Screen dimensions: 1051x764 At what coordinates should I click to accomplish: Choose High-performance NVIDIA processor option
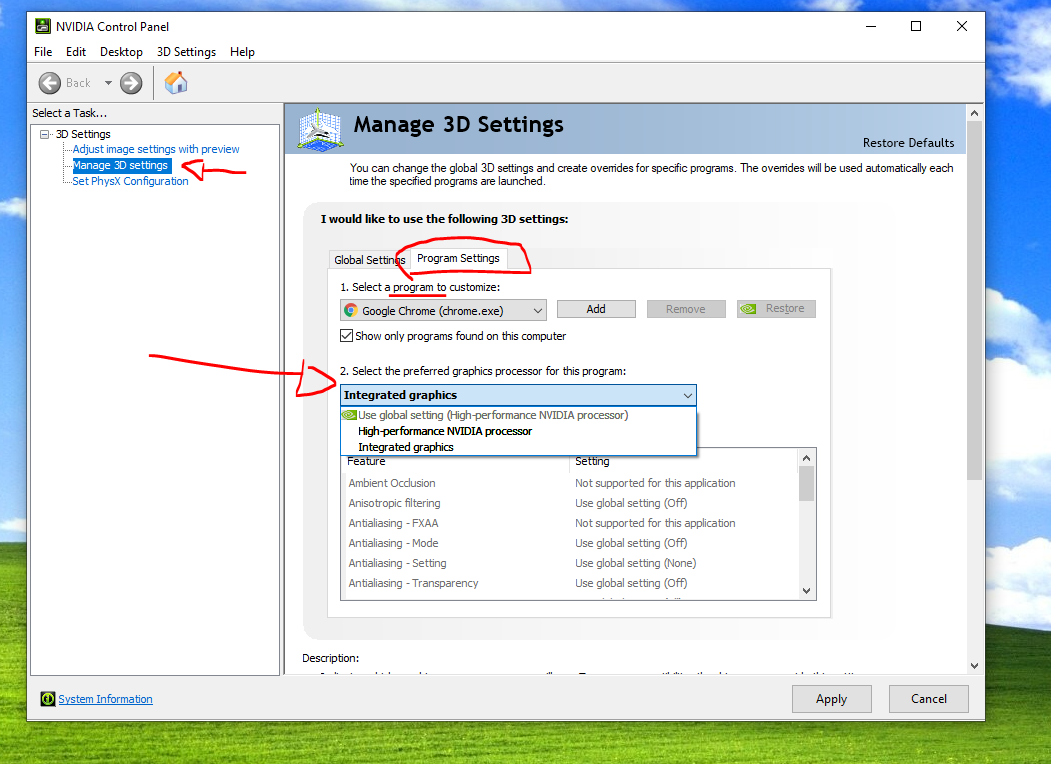445,431
